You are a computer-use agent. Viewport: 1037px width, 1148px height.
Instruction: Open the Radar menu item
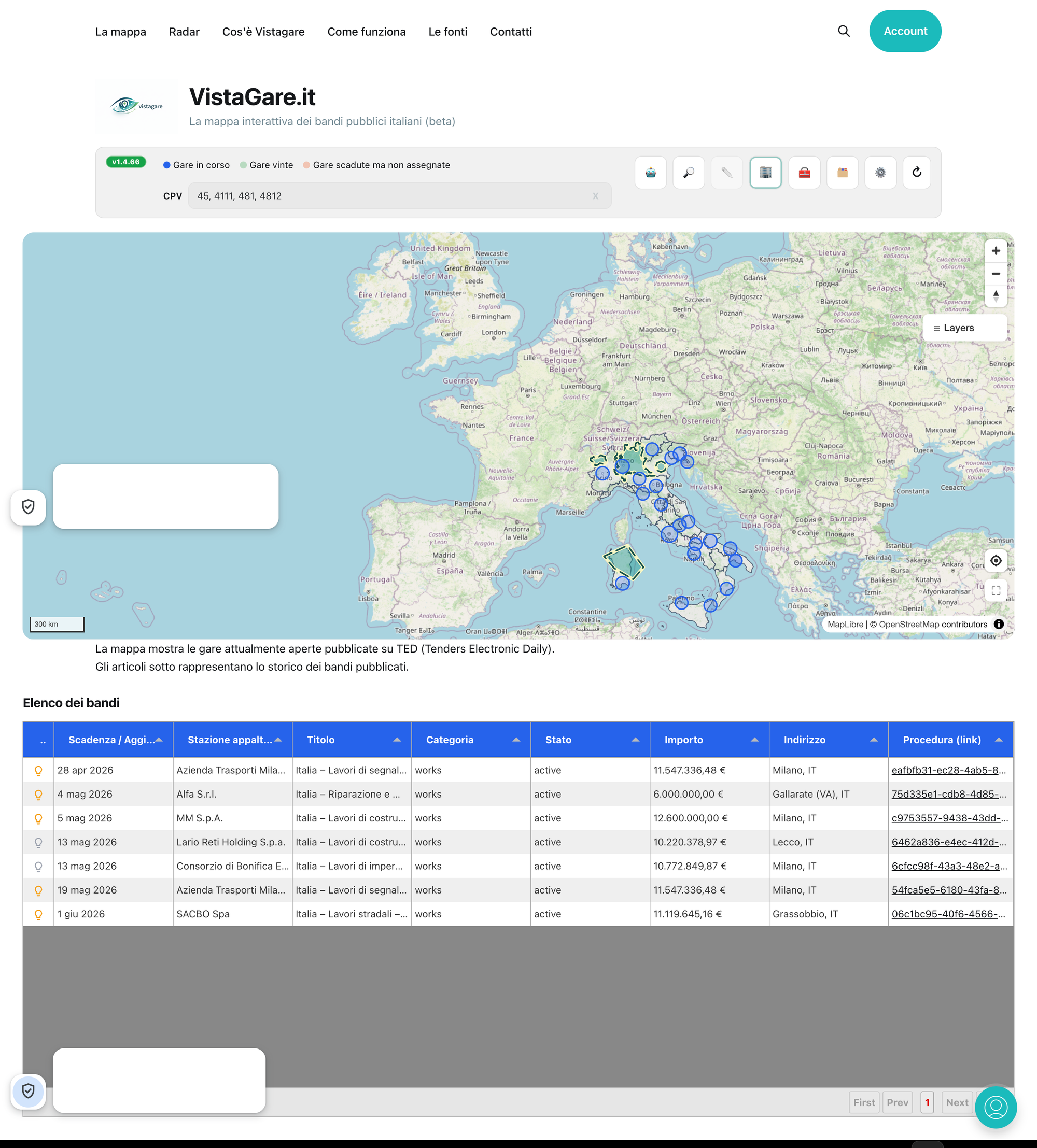[184, 32]
